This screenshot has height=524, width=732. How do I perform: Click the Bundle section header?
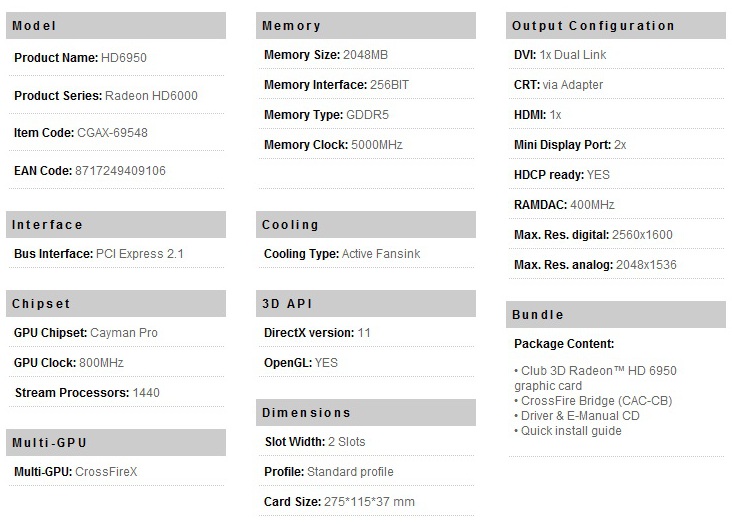coord(616,315)
